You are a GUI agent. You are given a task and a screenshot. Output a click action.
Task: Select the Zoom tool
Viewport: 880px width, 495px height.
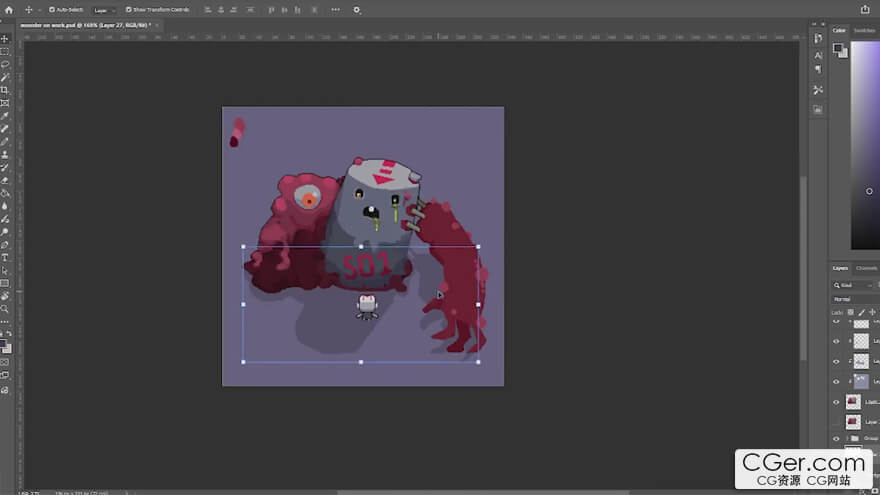coord(5,309)
